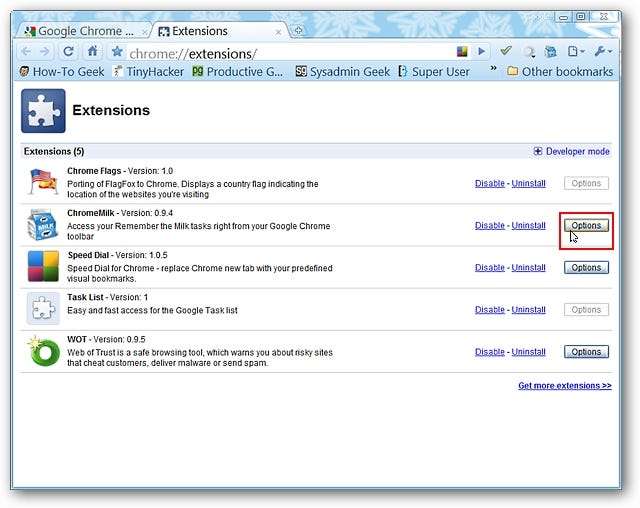The width and height of the screenshot is (640, 508).
Task: Click the Chrome Flags extension icon
Action: pos(44,182)
